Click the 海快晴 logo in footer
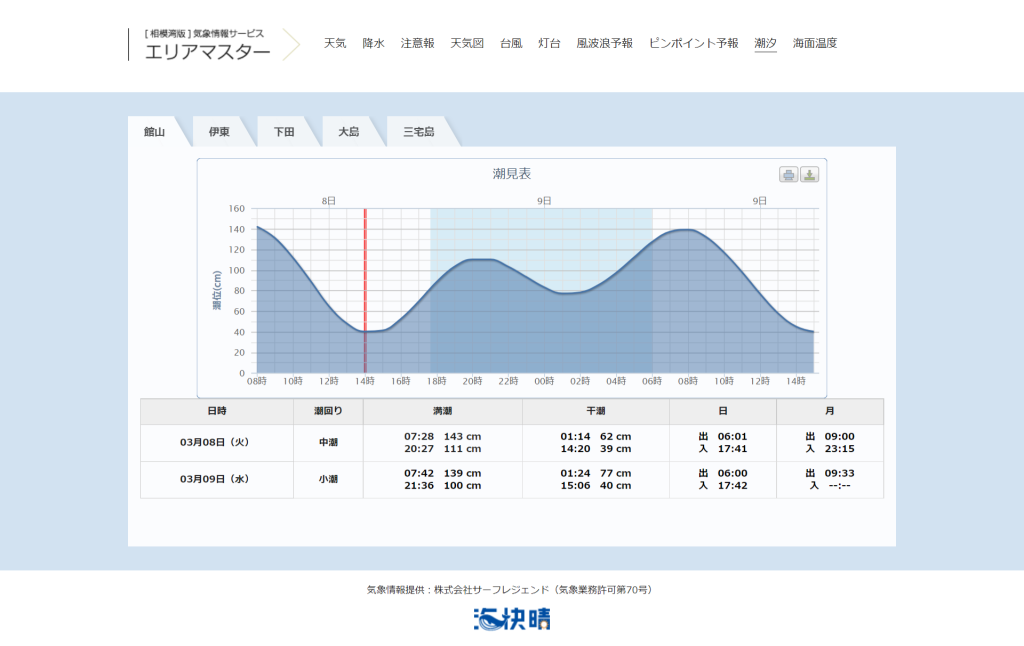 point(512,620)
